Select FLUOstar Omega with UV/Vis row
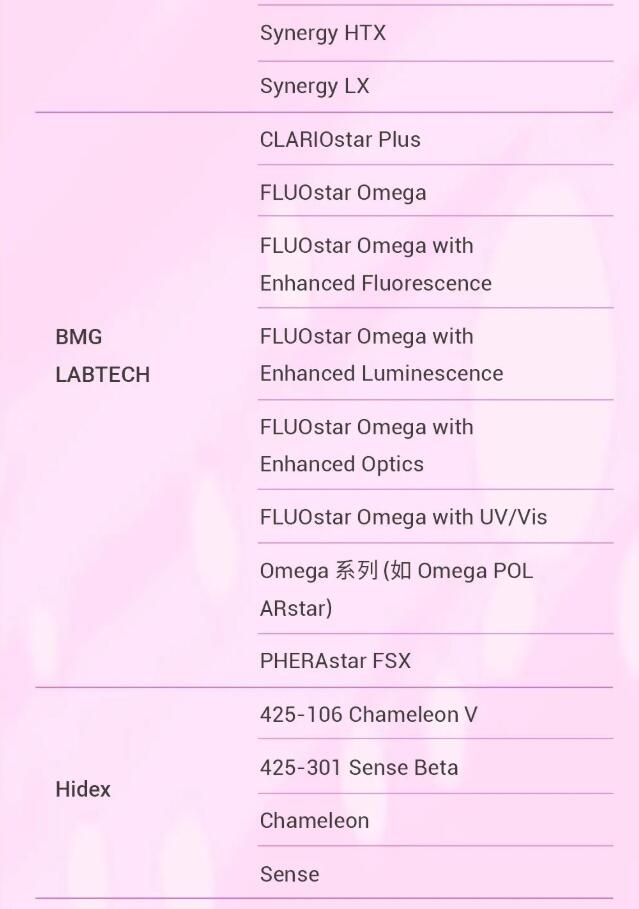This screenshot has width=639, height=909. coord(403,517)
